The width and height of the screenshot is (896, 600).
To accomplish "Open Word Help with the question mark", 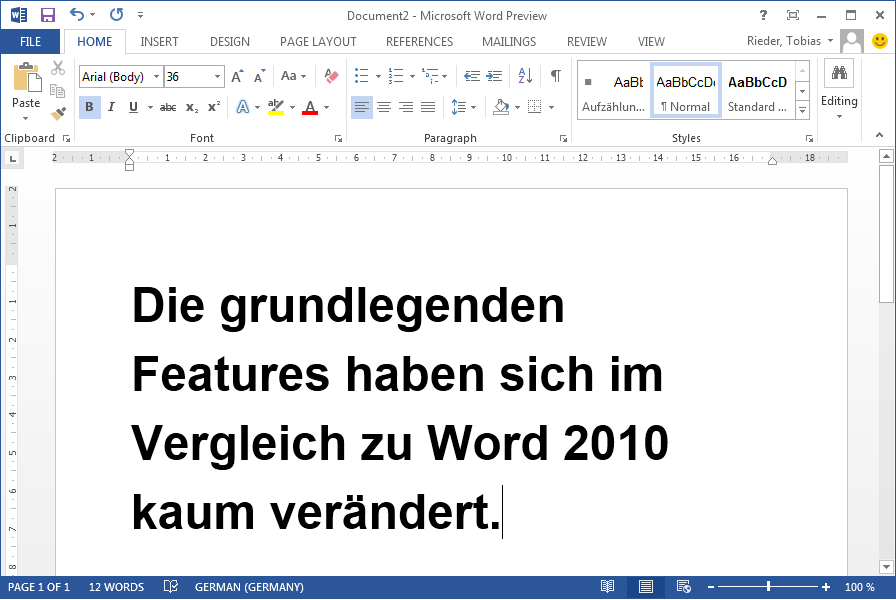I will click(763, 15).
